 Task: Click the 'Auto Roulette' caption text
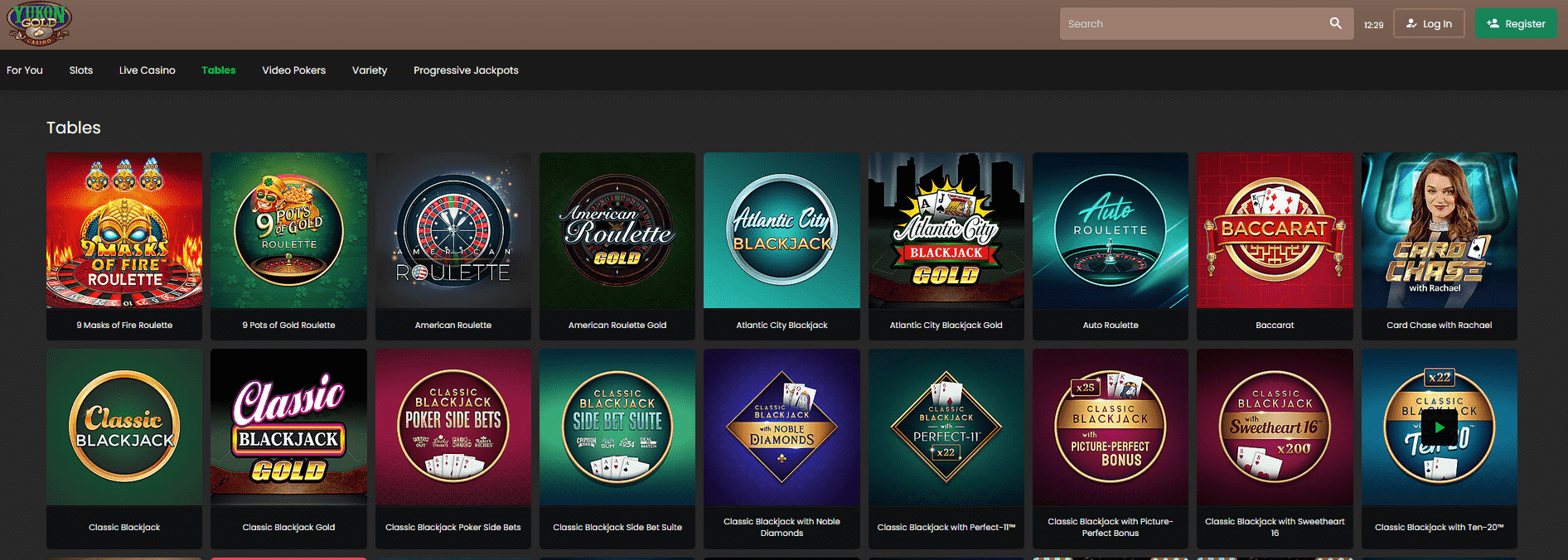point(1111,326)
